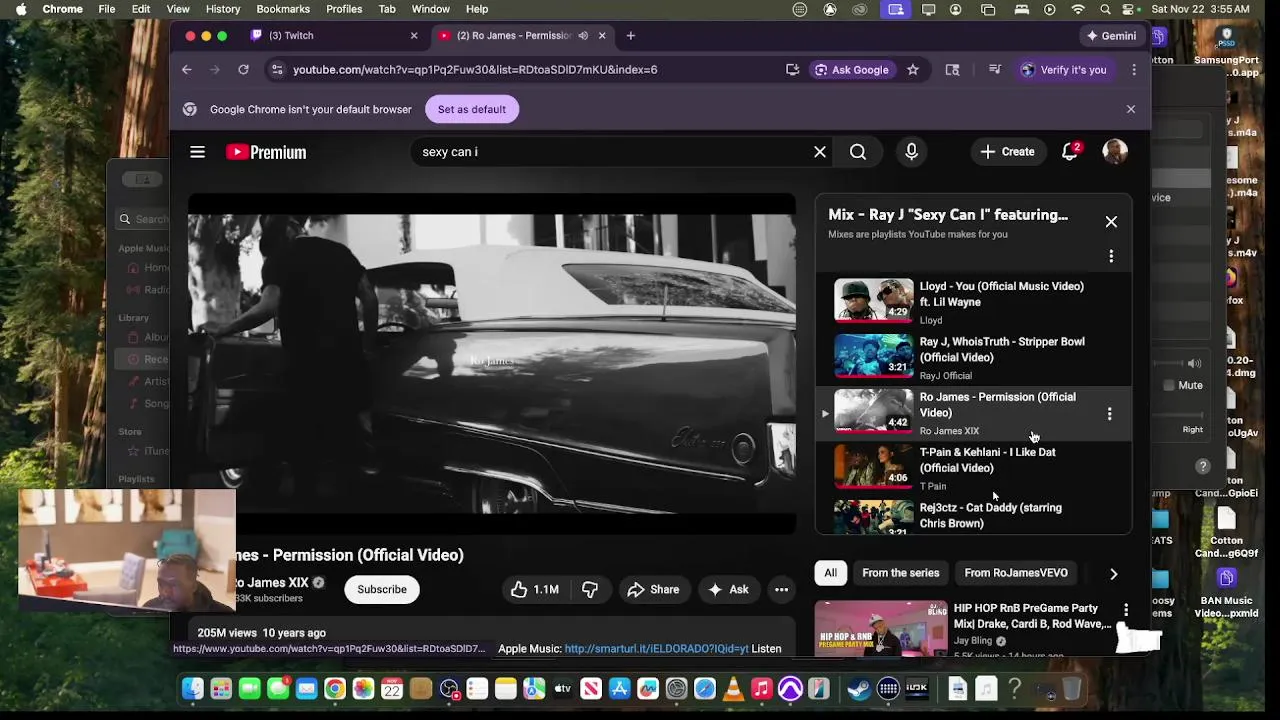Select the All filter chip
Image resolution: width=1280 pixels, height=720 pixels.
(830, 573)
